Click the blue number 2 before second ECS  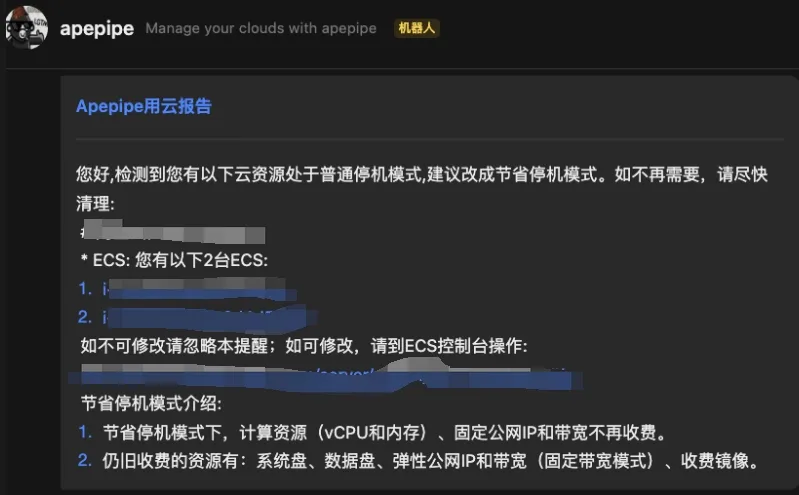point(85,317)
